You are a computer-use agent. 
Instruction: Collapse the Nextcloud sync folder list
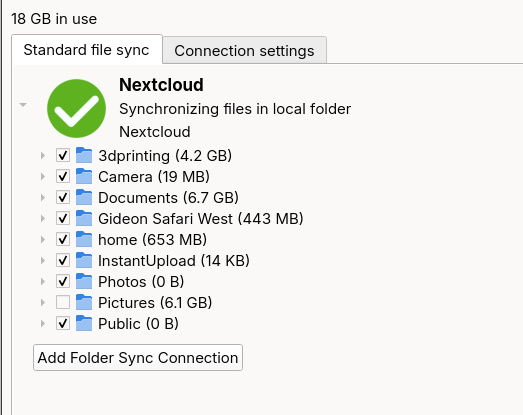coord(23,105)
